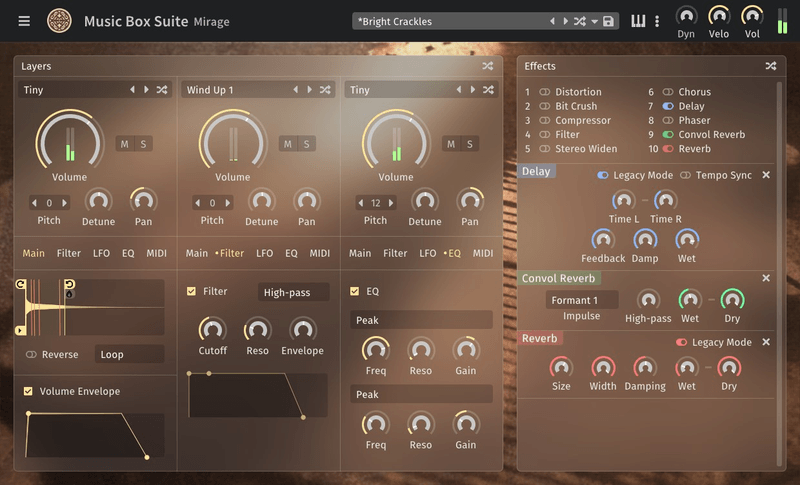
Task: Open preset menu dropdown arrow
Action: (x=594, y=21)
